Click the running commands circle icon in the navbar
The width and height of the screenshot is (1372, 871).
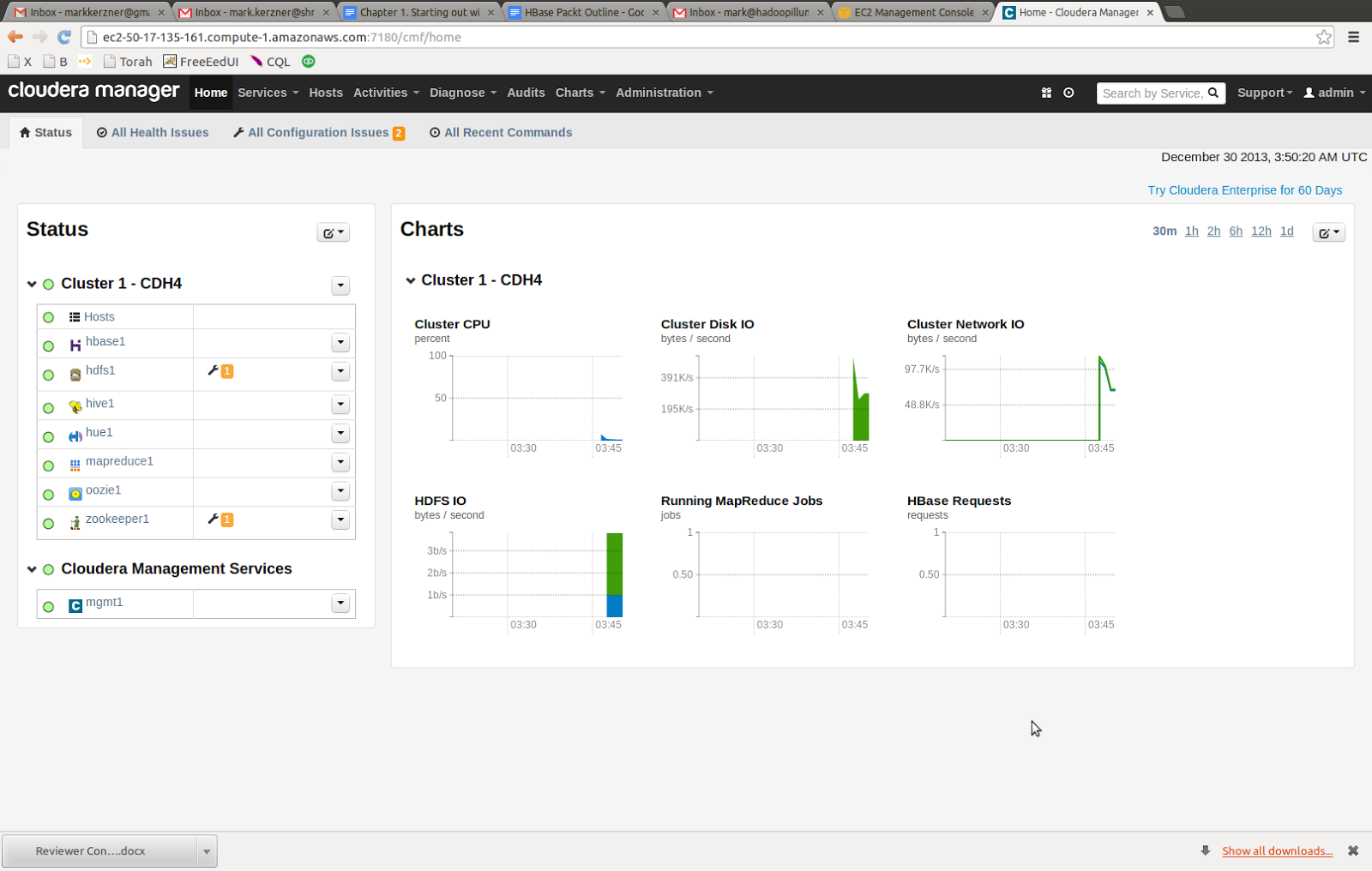[1068, 93]
